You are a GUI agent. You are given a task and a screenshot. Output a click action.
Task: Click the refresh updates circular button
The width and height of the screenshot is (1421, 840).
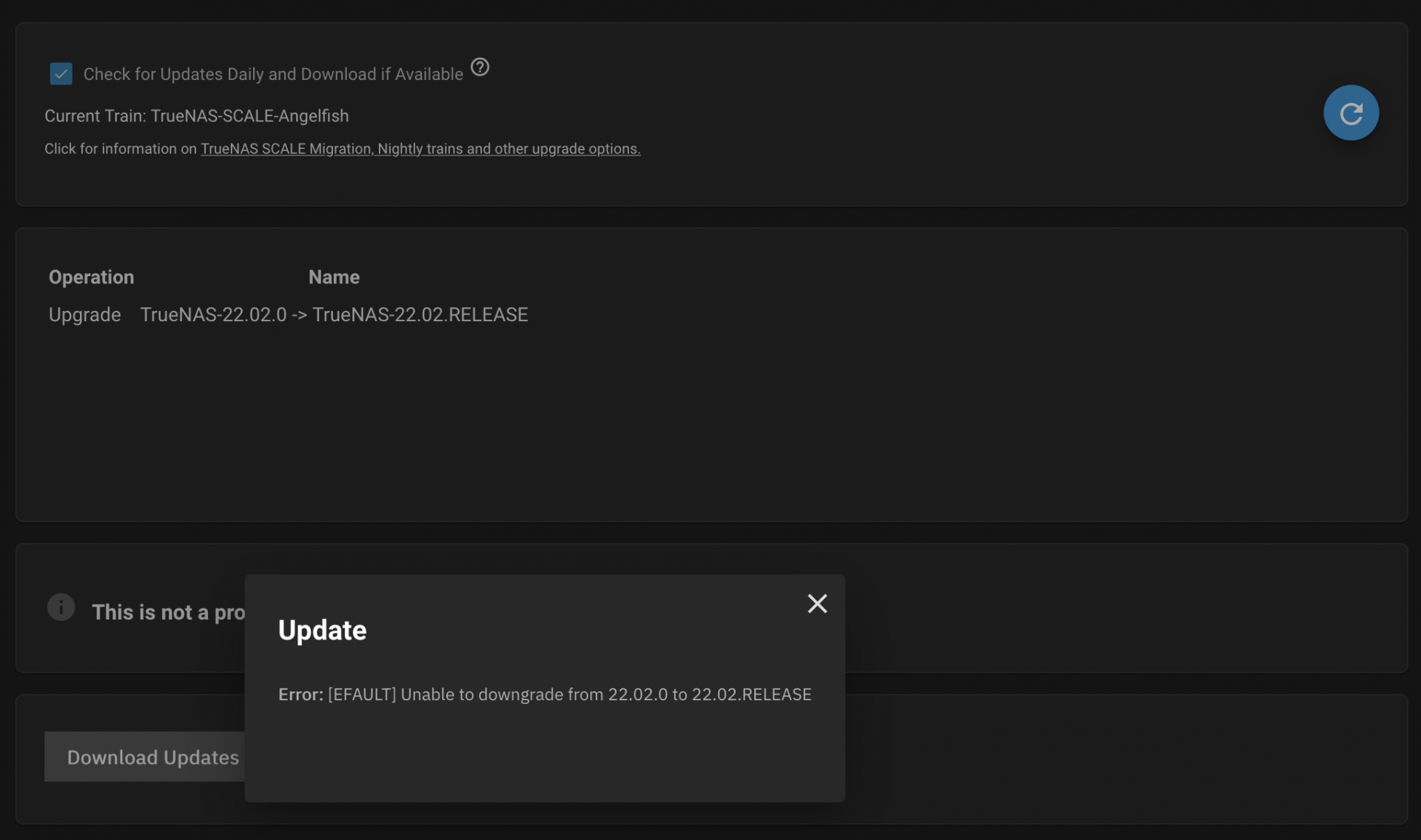[1351, 112]
